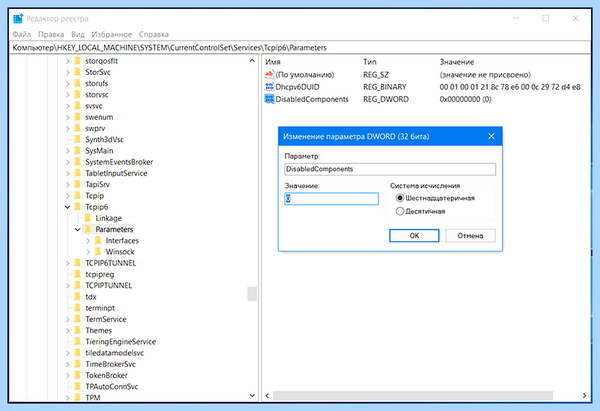
Task: Click the folder icon of StorSvc key
Action: tap(78, 72)
